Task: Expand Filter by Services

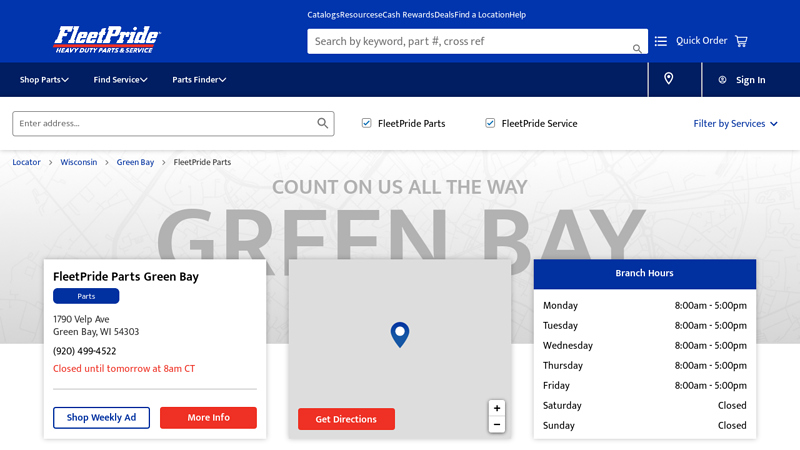Action: coord(735,124)
